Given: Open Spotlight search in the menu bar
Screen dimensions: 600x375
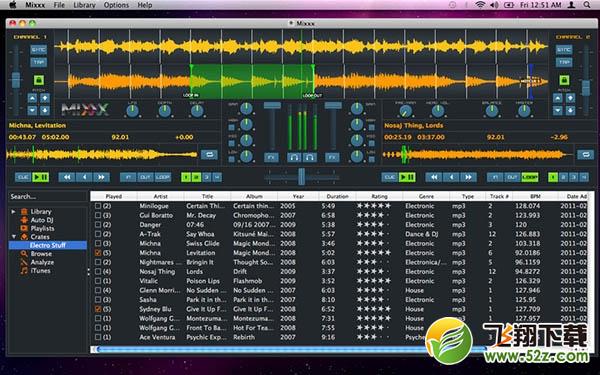Looking at the screenshot, I should click(587, 5).
